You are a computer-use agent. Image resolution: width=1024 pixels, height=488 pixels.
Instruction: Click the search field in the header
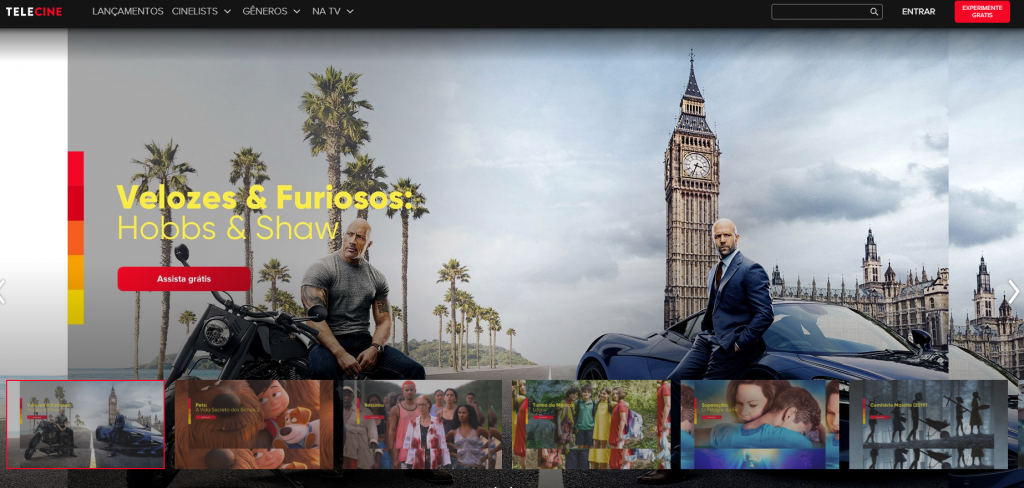[827, 12]
